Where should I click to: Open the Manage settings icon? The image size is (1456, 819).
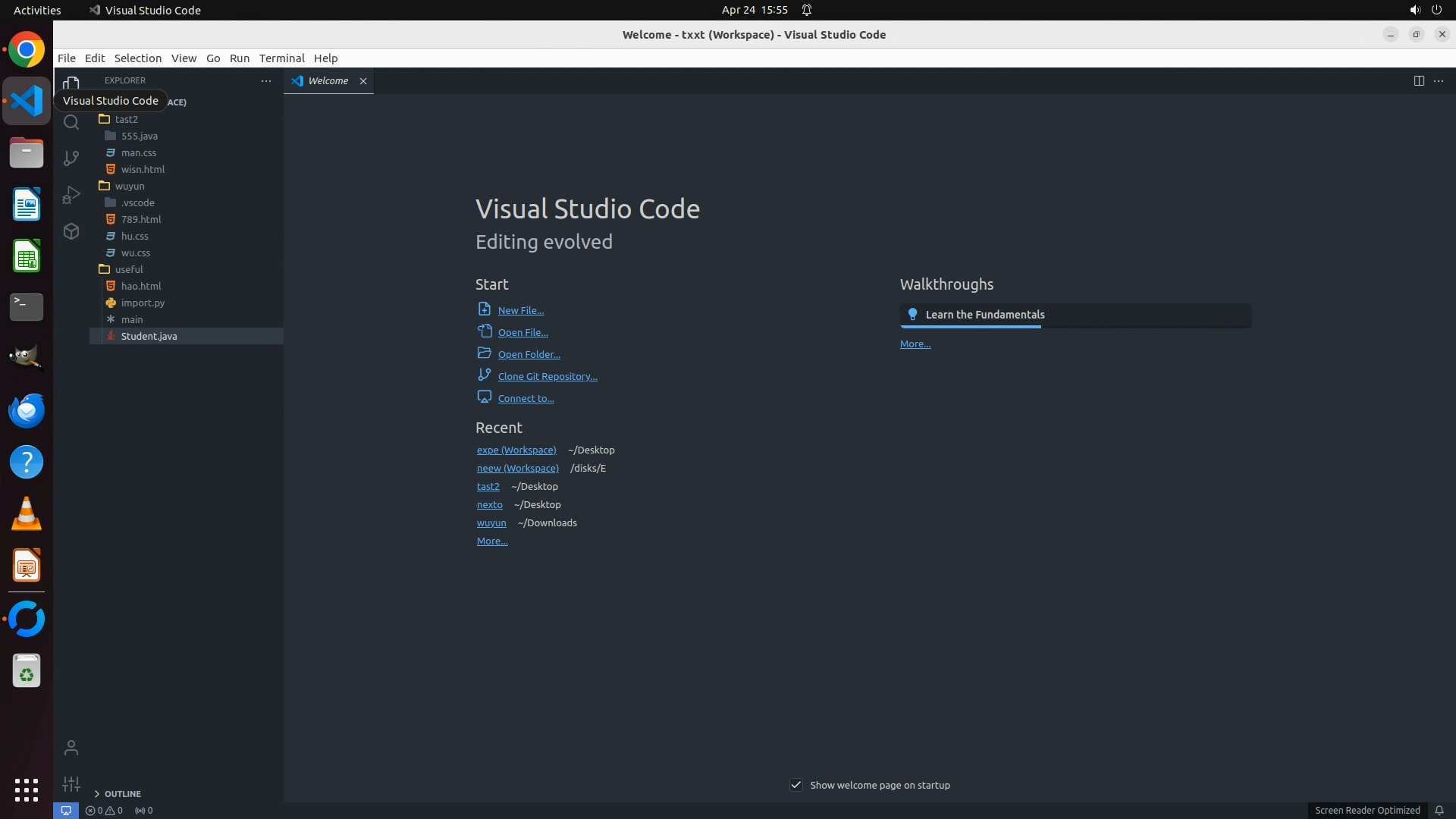pos(71,784)
